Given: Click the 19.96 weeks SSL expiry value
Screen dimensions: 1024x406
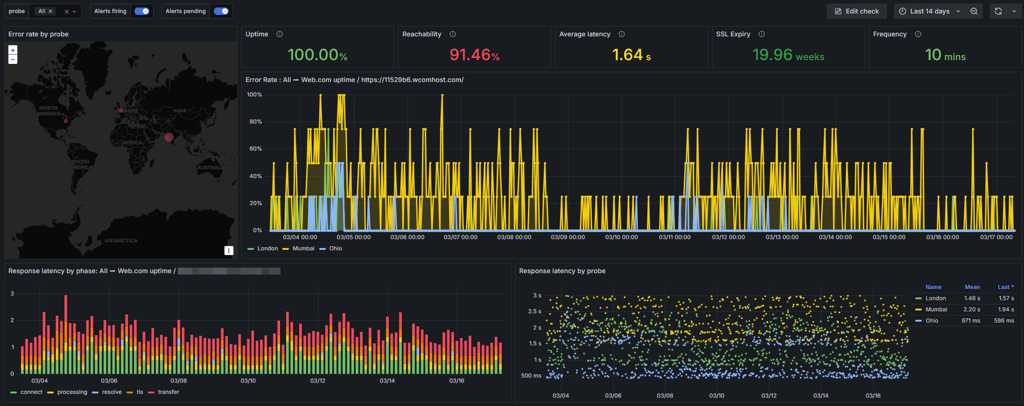Looking at the screenshot, I should click(788, 55).
